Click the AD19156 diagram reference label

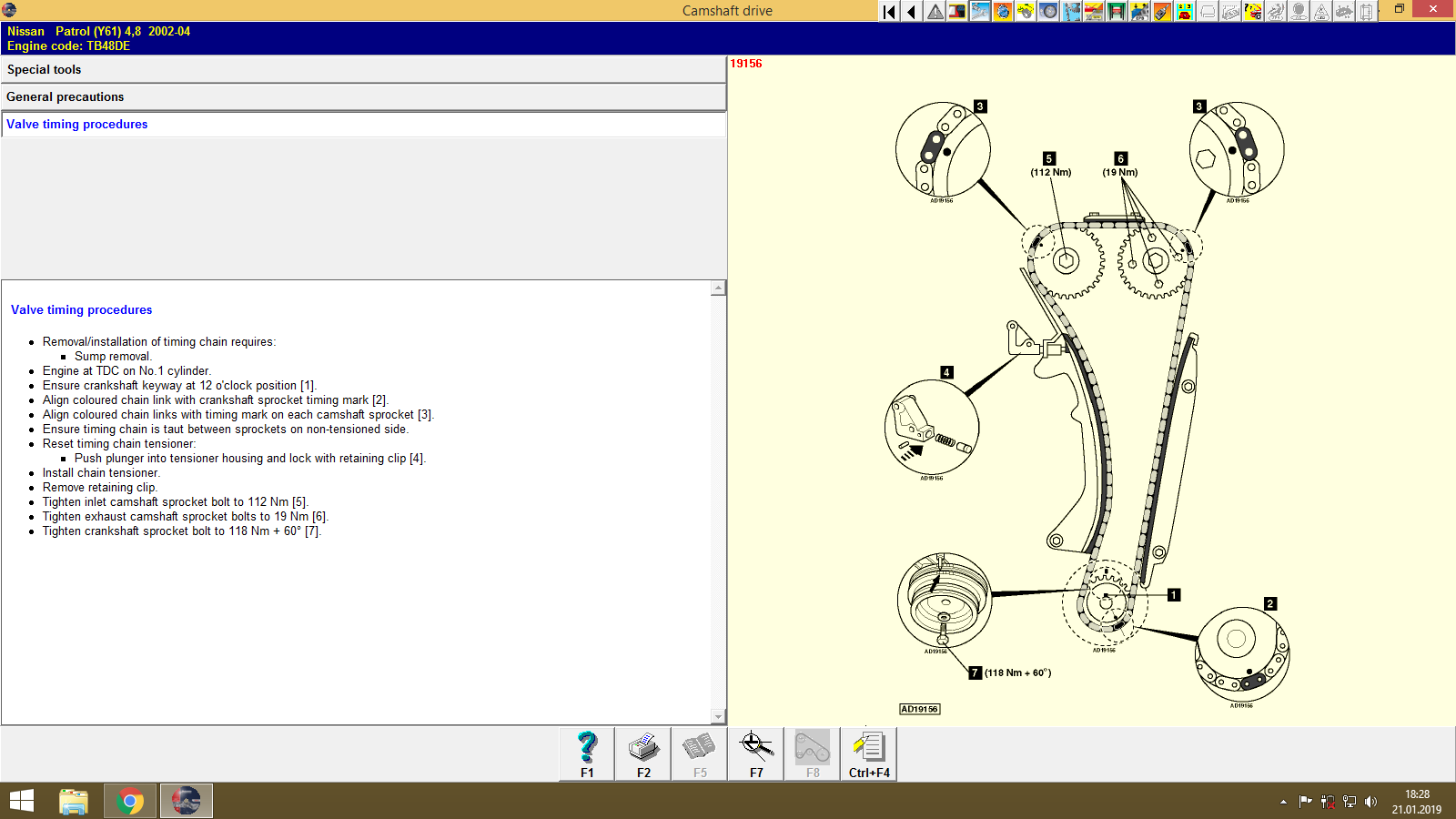pyautogui.click(x=919, y=709)
